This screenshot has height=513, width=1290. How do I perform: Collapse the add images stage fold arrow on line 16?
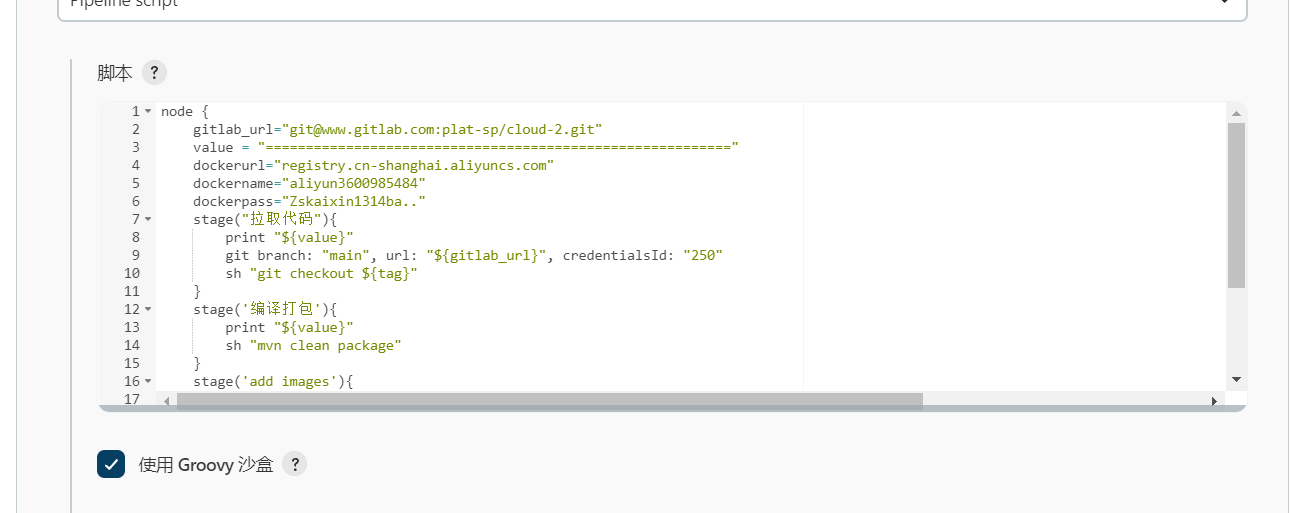148,381
